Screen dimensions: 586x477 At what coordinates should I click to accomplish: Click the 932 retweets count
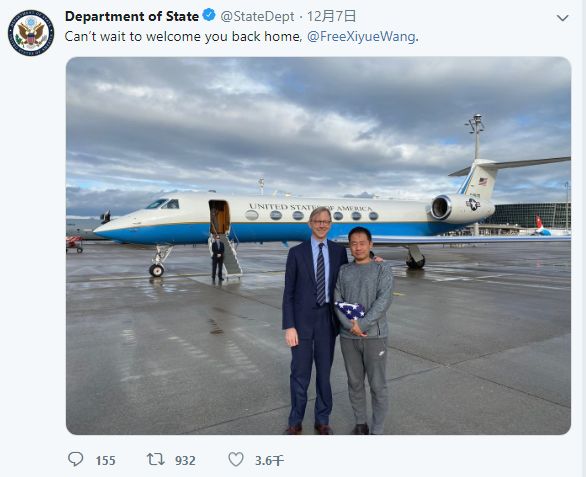coord(185,461)
